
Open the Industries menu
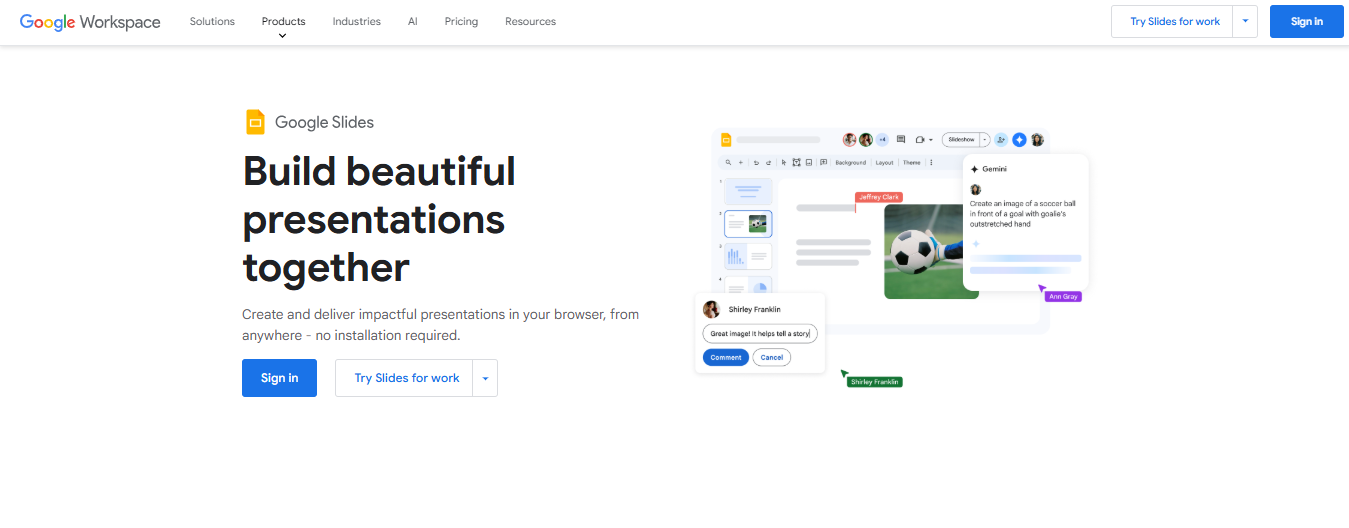(357, 21)
